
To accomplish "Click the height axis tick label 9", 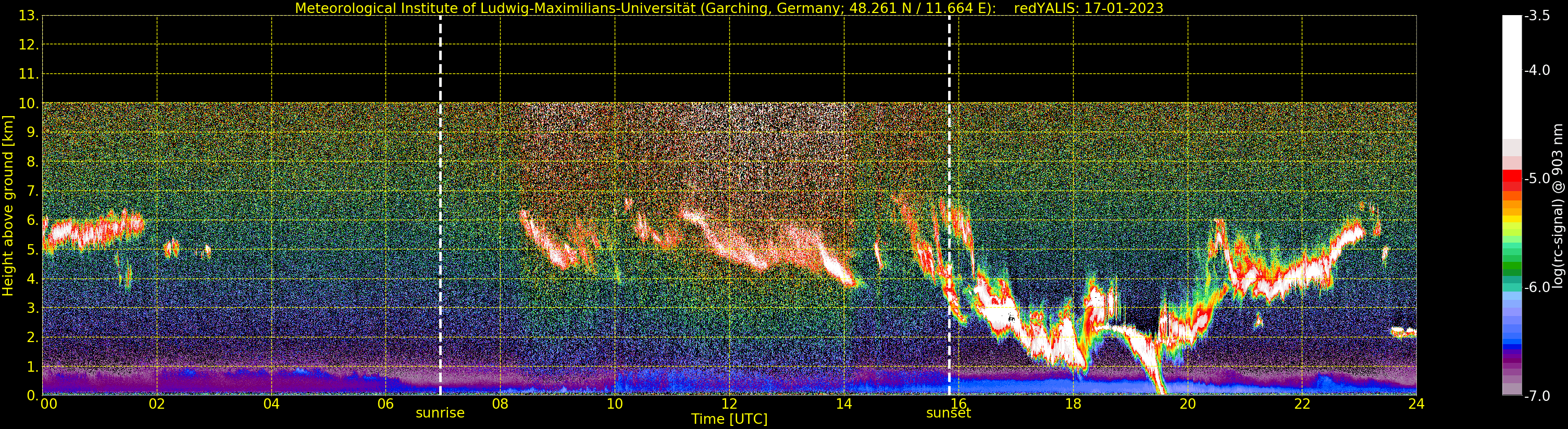I will click(x=32, y=133).
